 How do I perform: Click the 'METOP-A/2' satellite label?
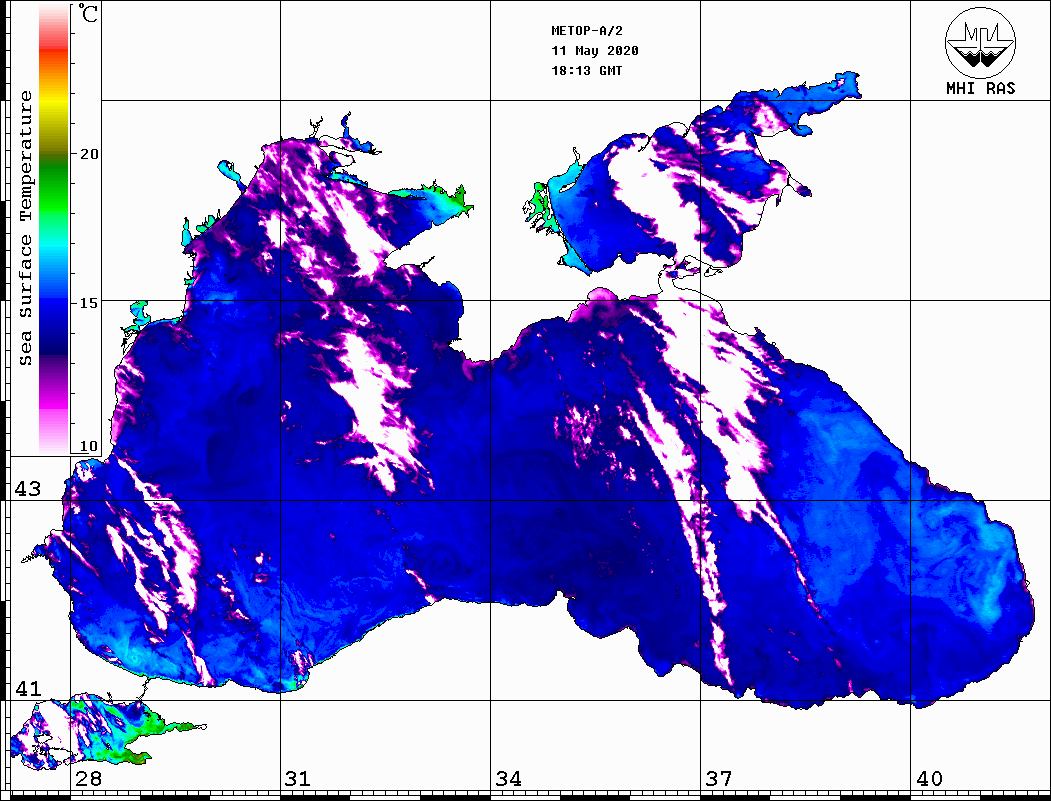[x=587, y=31]
